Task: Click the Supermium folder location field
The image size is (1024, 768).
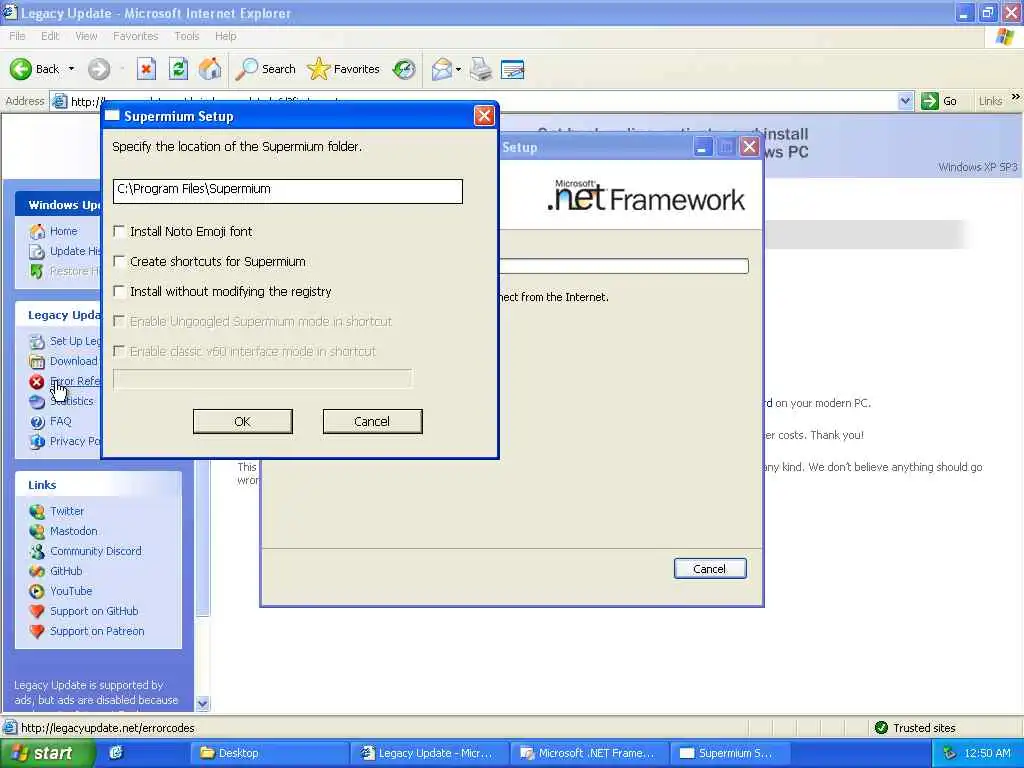Action: [288, 191]
